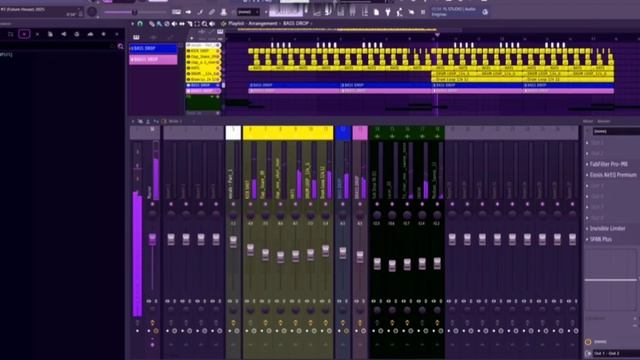Mute the KICK mixer track LED

point(250,204)
